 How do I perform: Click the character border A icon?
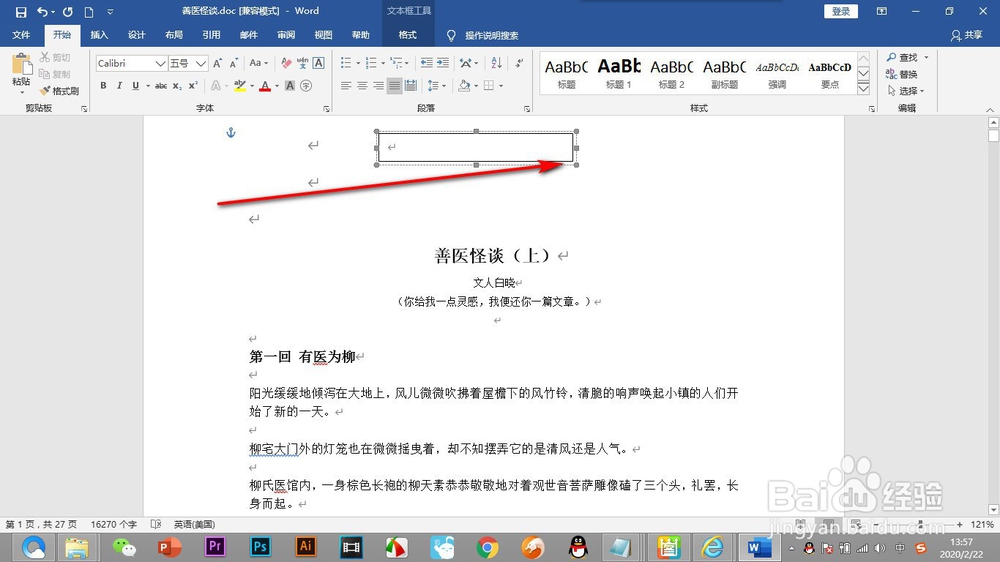click(319, 63)
